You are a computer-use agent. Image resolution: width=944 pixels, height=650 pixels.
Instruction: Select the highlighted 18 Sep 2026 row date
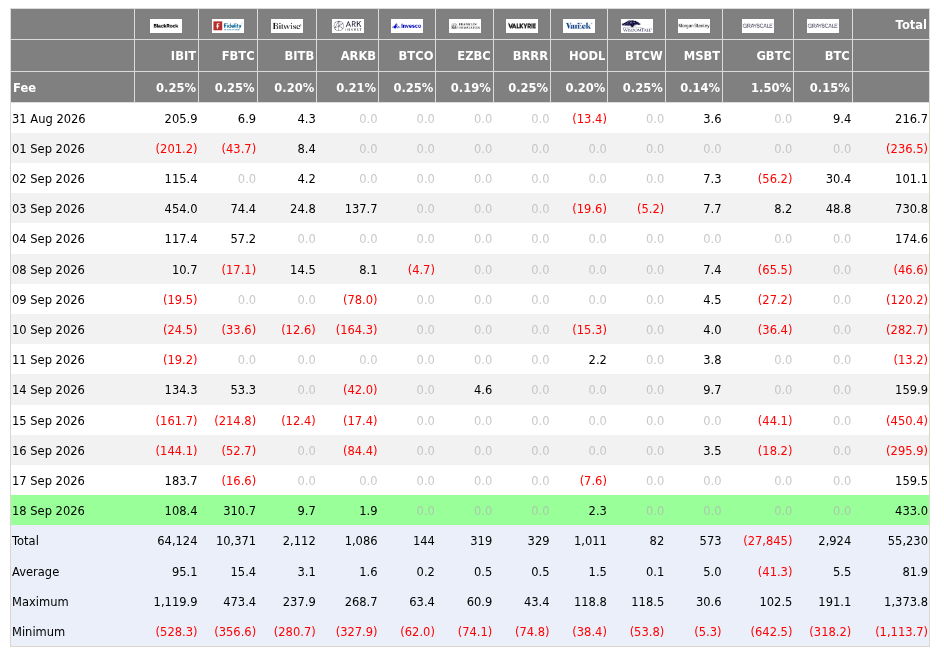48,511
